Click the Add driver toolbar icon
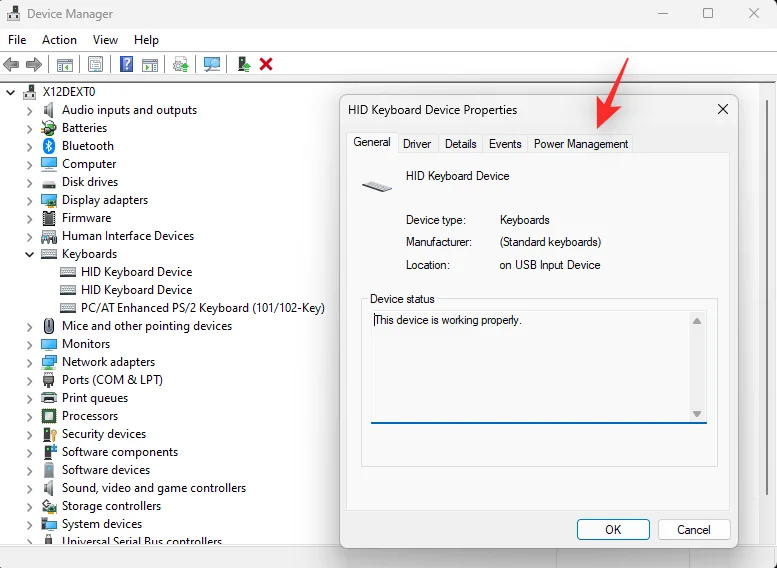 tap(244, 64)
